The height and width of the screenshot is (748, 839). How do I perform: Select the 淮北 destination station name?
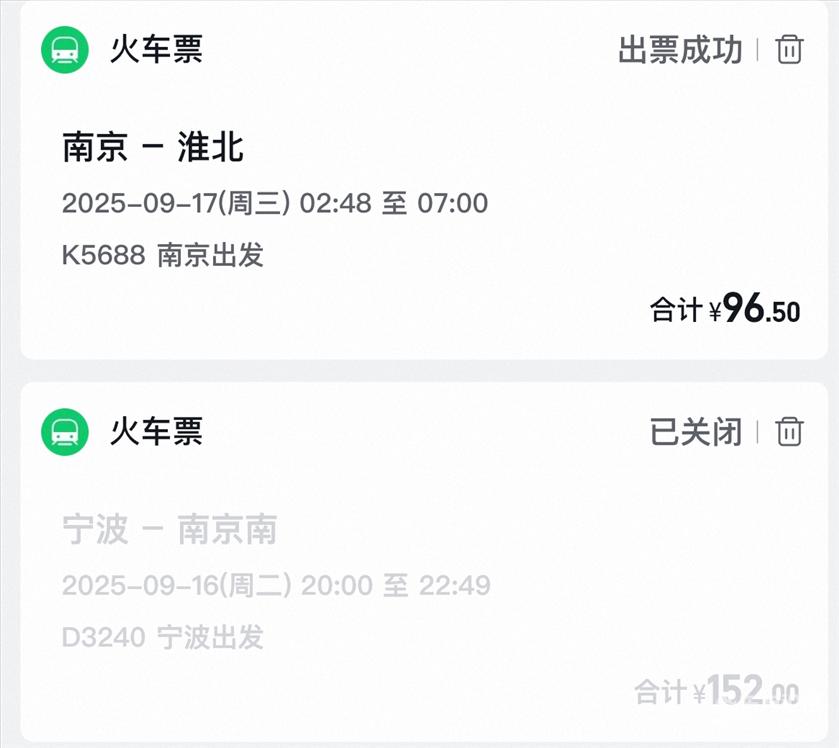click(210, 147)
